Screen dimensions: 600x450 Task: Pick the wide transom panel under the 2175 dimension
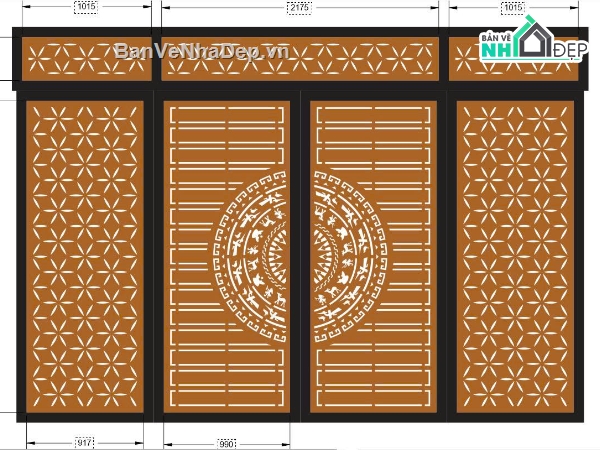click(300, 59)
